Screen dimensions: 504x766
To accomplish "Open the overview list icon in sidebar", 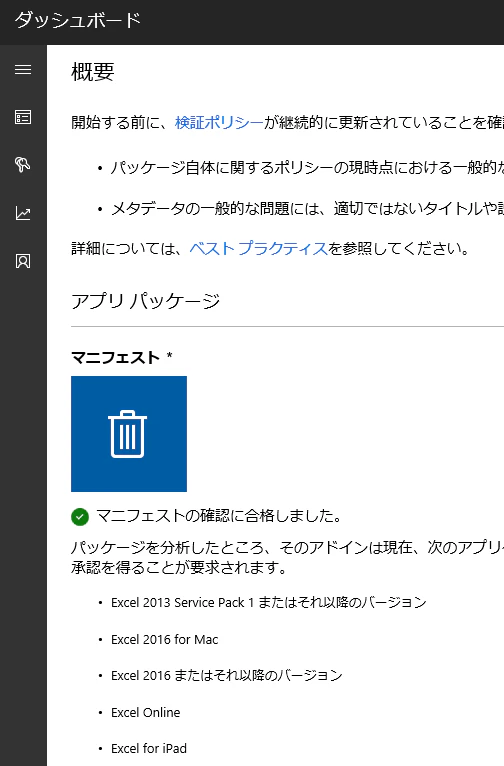I will (23, 117).
